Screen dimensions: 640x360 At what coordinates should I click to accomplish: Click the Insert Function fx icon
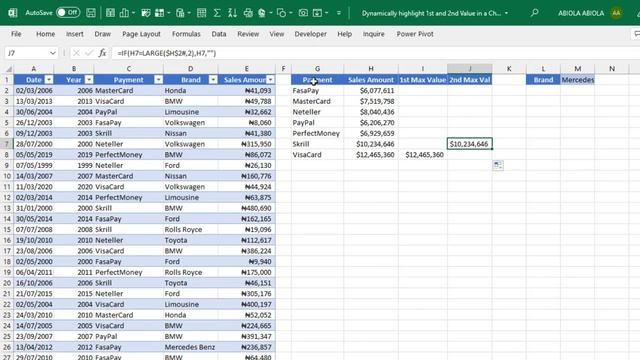(102, 53)
